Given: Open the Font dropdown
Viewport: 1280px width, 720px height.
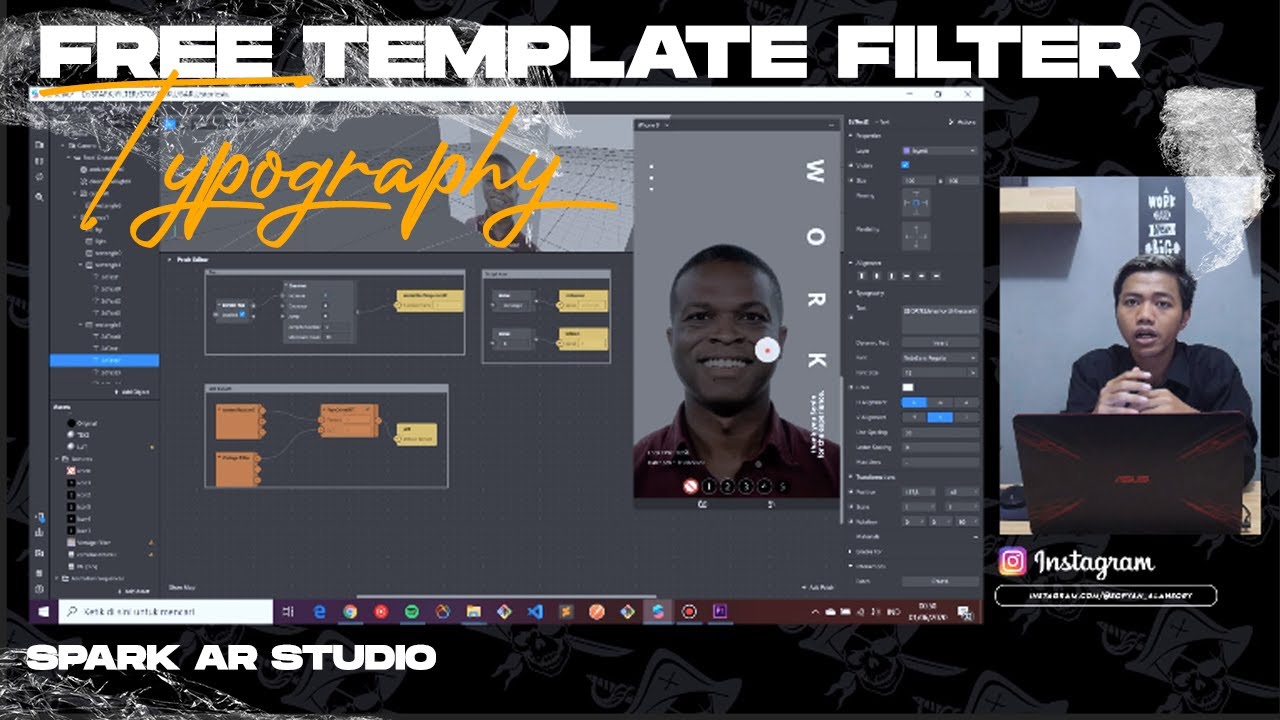Looking at the screenshot, I should click(x=939, y=357).
